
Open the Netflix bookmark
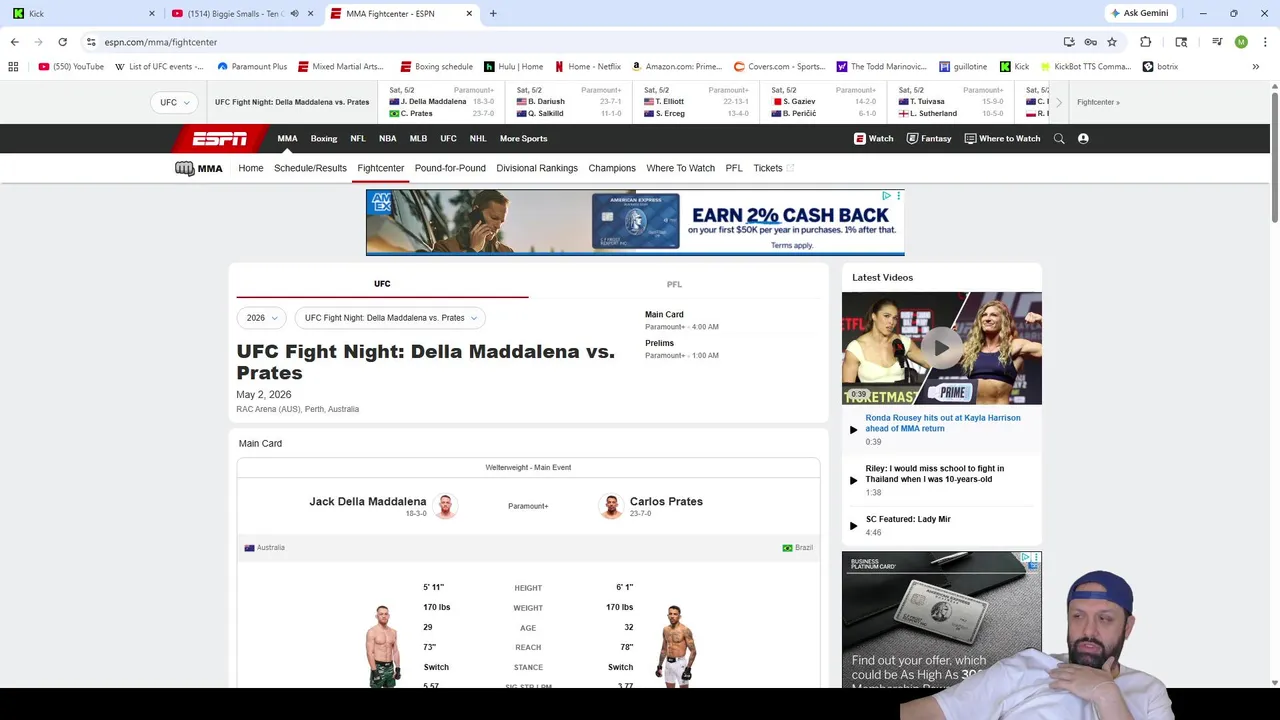pos(588,67)
